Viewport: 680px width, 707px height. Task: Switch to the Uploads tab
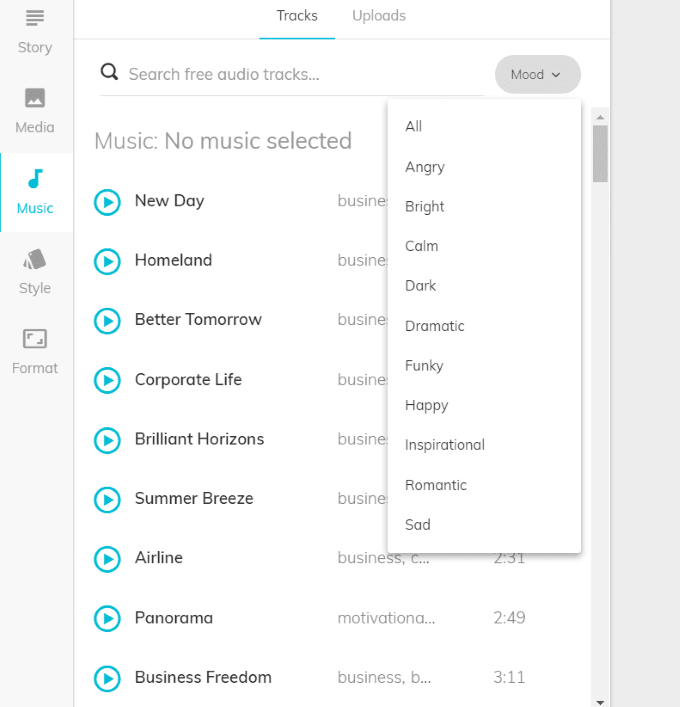(379, 16)
